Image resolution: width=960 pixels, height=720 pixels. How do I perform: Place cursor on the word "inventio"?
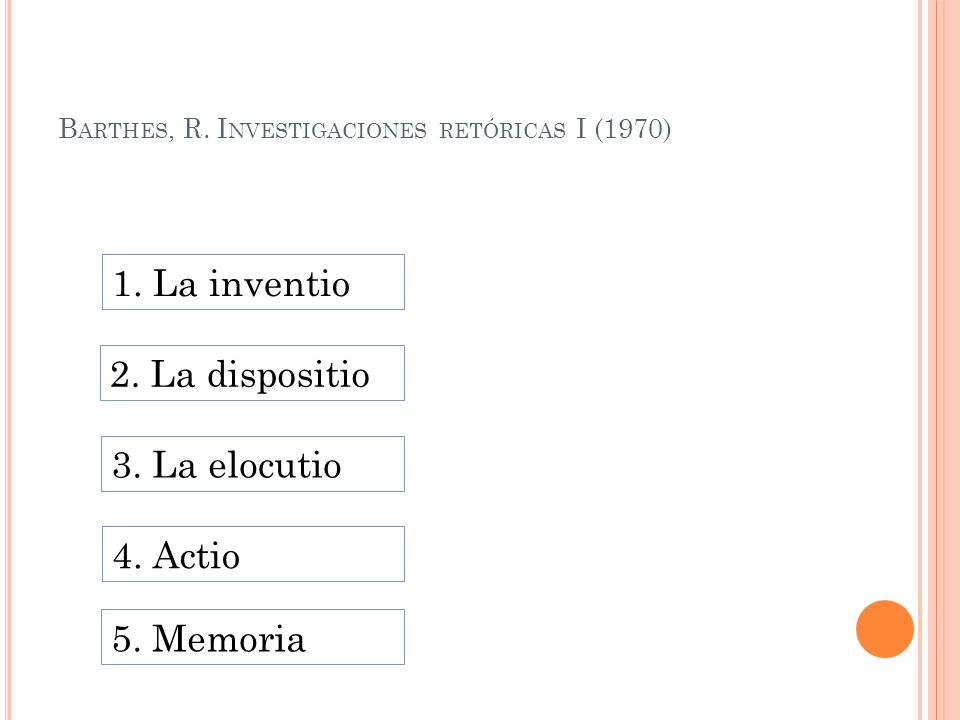tap(279, 284)
